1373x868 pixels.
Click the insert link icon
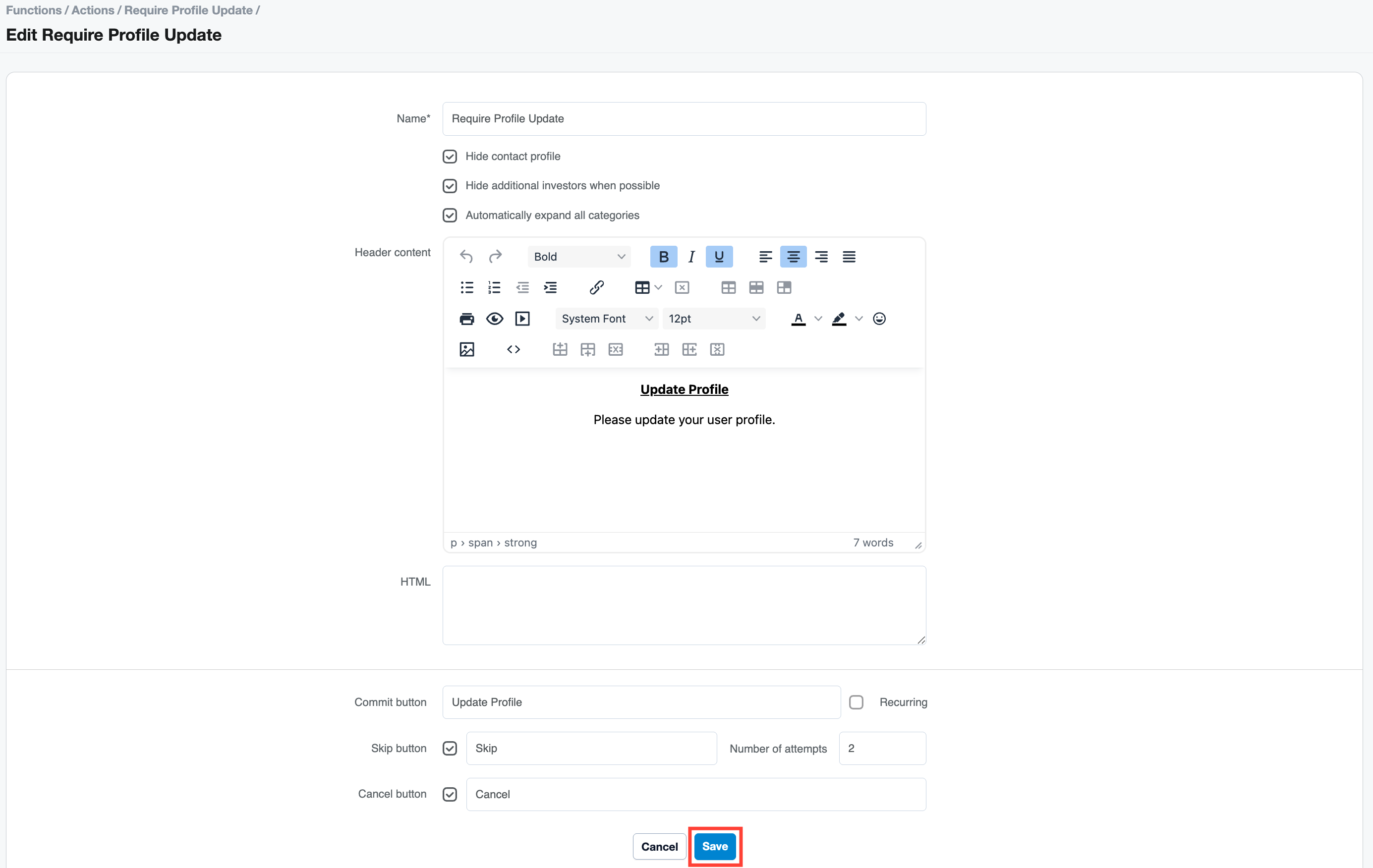click(x=596, y=287)
